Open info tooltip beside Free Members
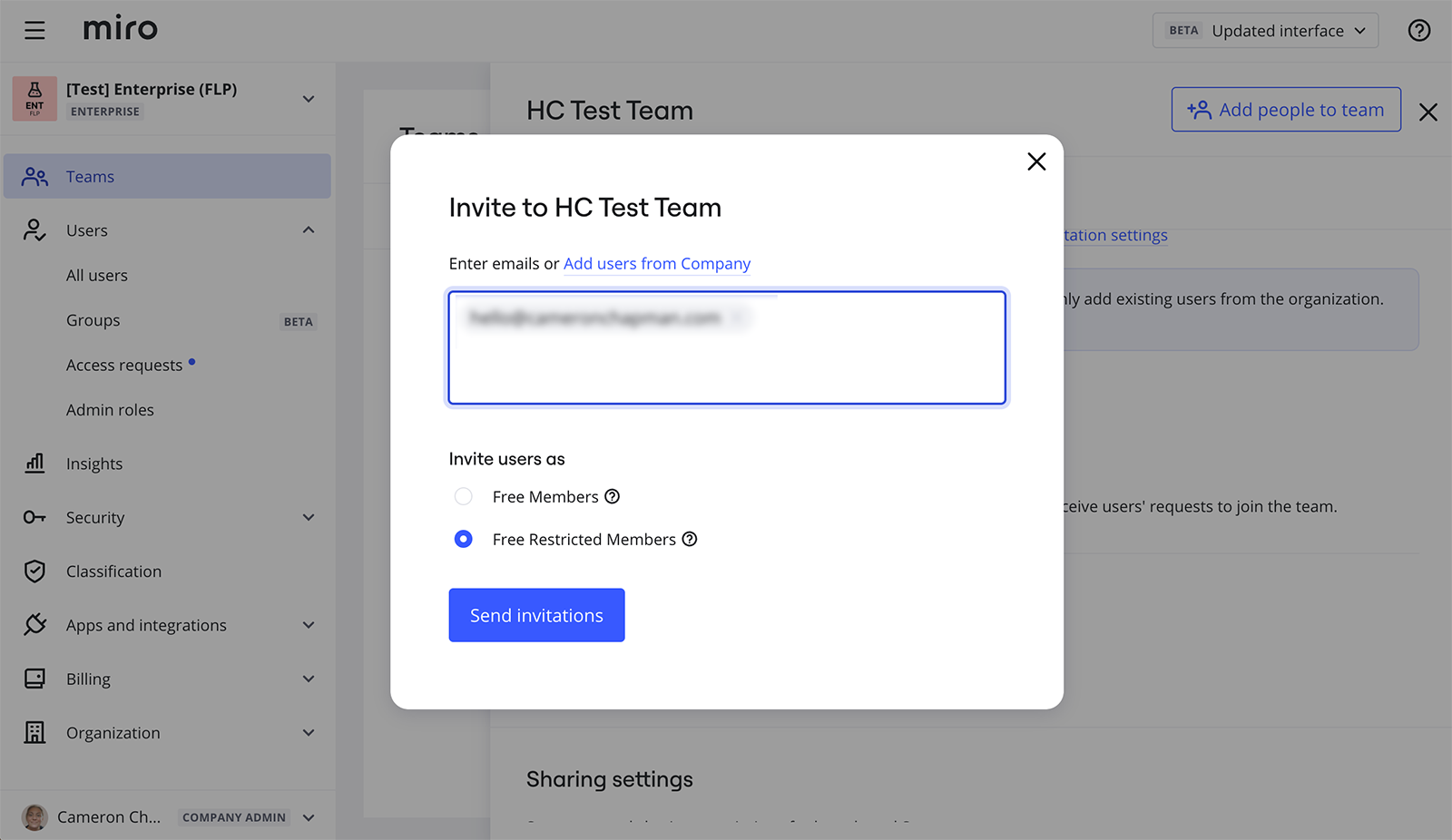The image size is (1452, 840). 613,496
